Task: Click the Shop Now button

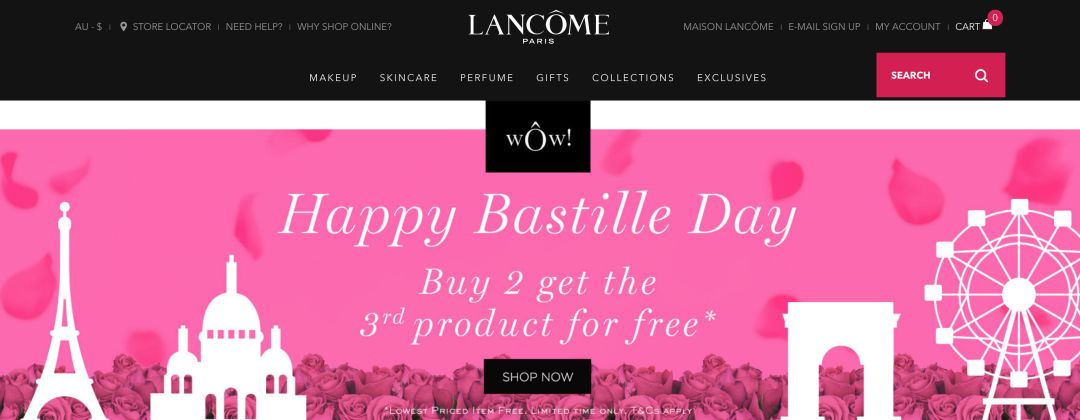Action: (x=538, y=377)
